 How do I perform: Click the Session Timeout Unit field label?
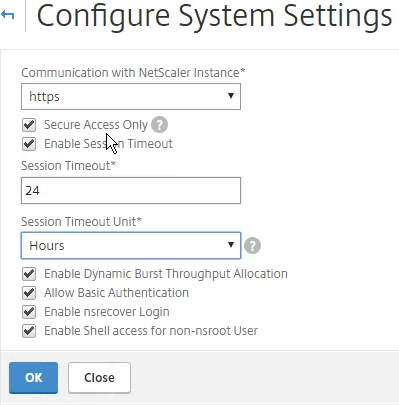coord(82,222)
